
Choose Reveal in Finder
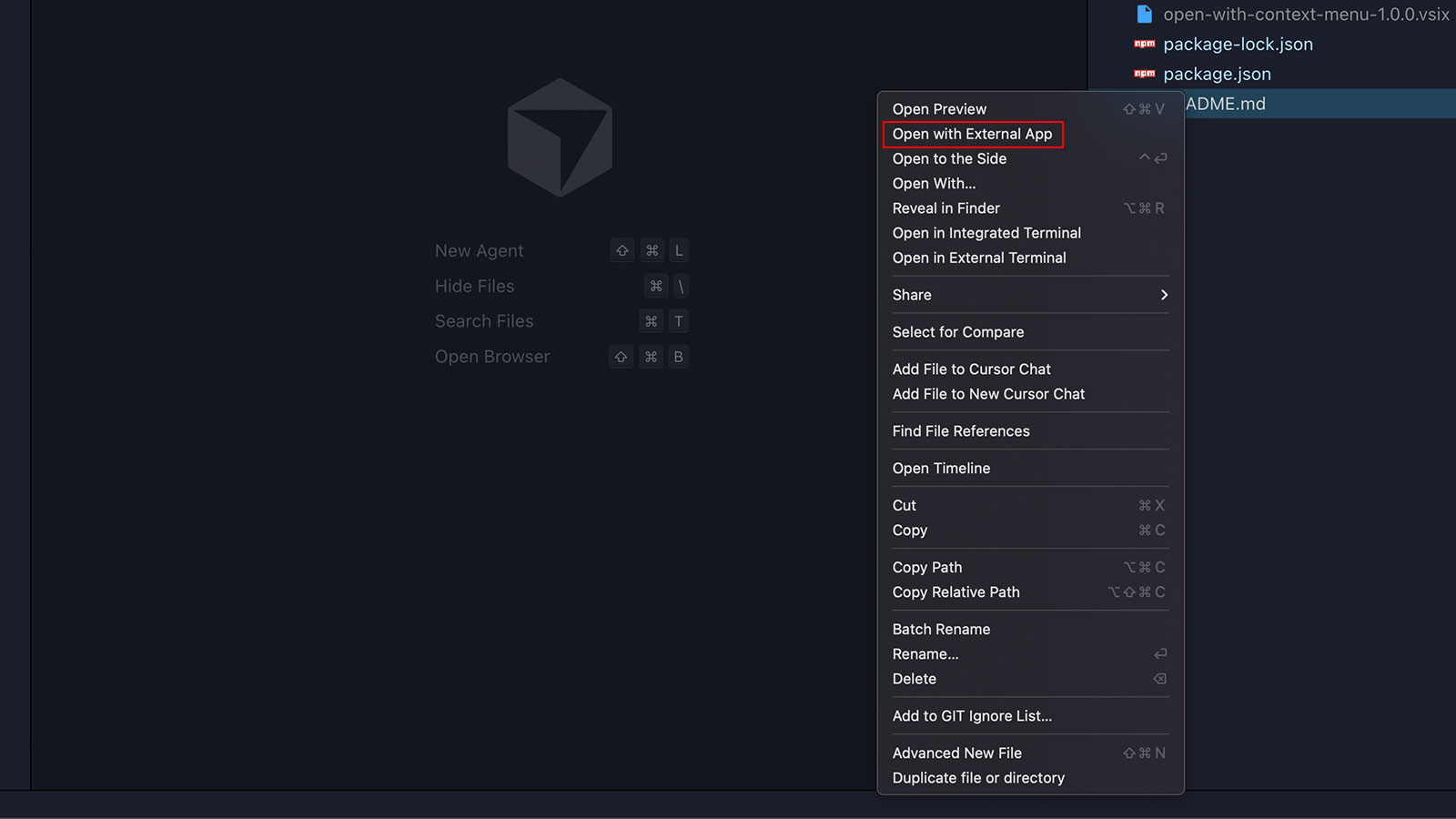(945, 208)
